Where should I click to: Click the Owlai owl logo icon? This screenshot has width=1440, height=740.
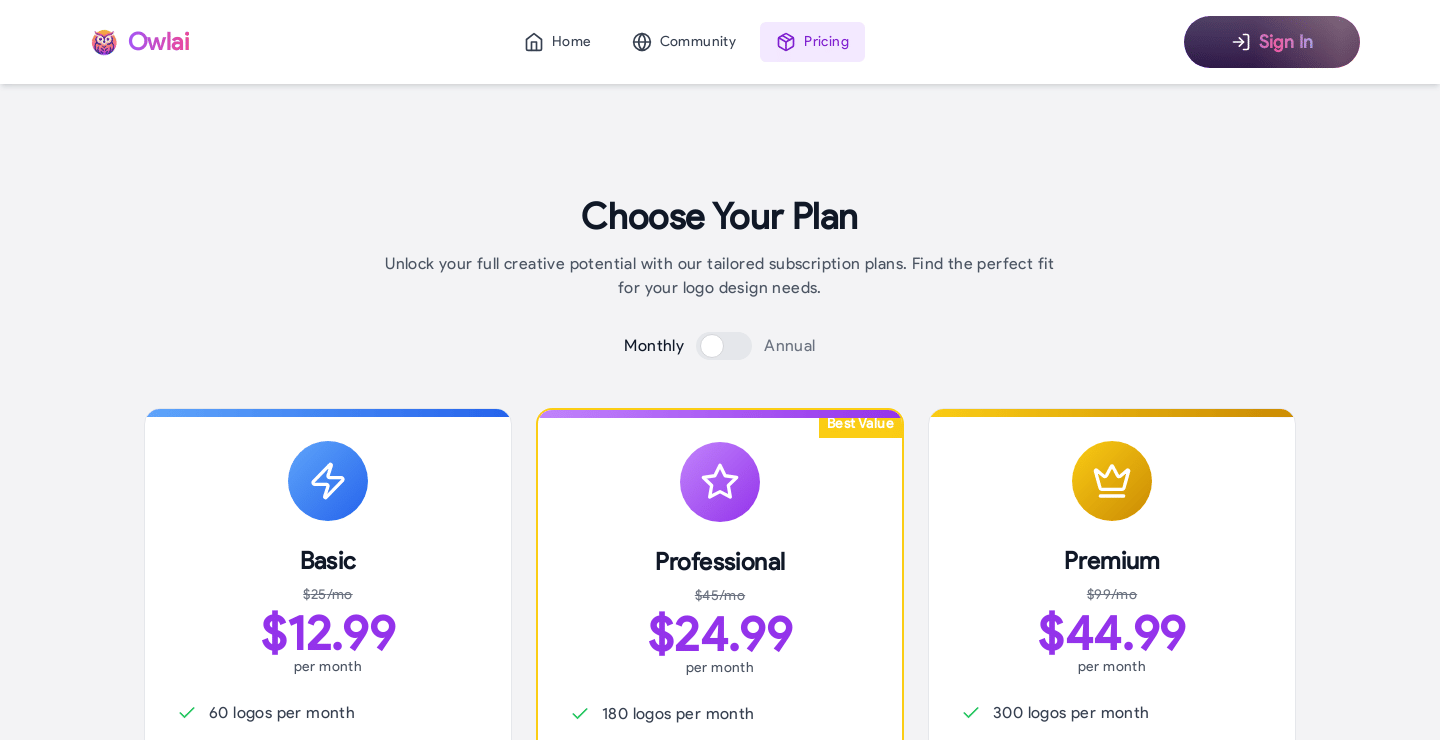click(x=104, y=42)
